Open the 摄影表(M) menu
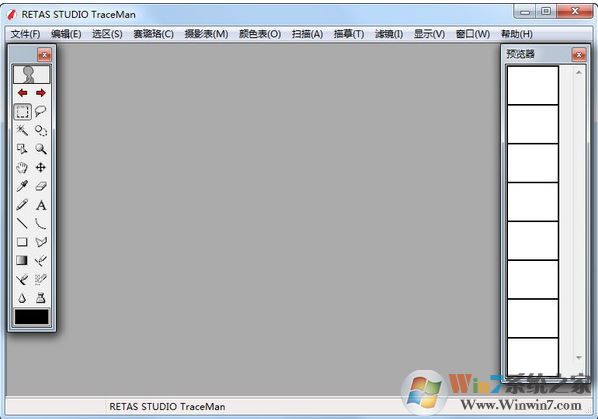The height and width of the screenshot is (419, 598). [x=206, y=34]
